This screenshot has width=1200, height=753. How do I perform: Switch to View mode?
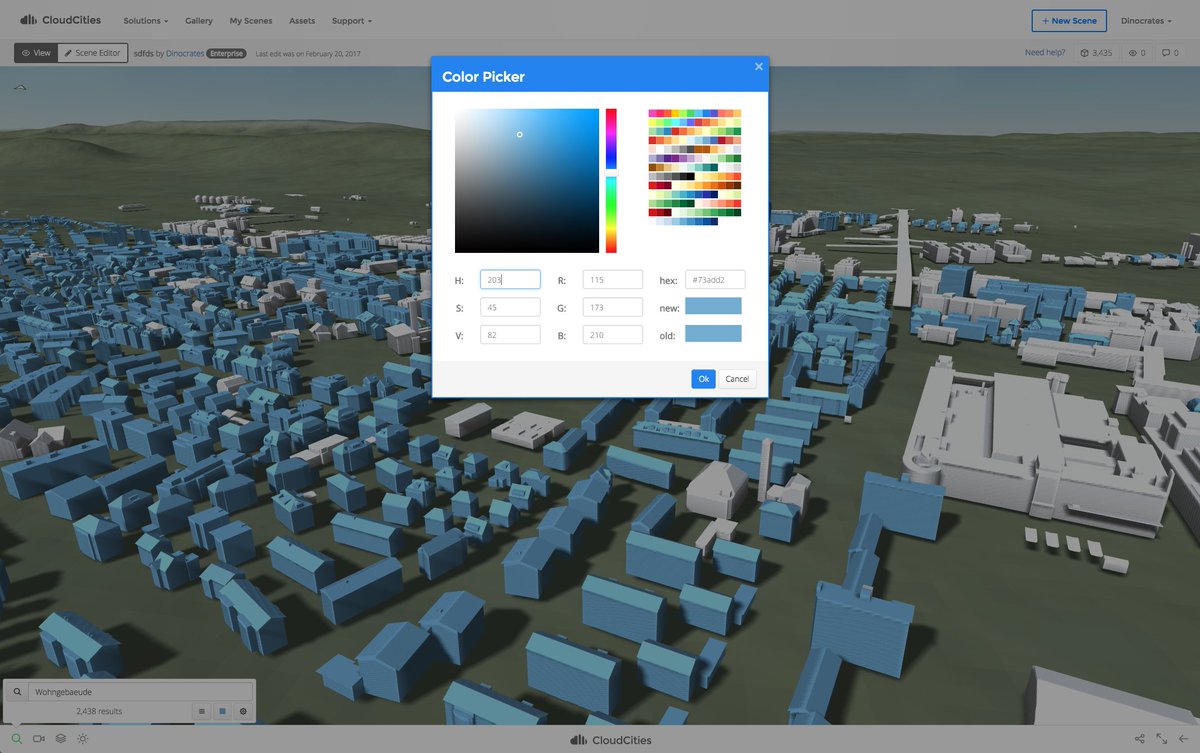click(x=35, y=53)
